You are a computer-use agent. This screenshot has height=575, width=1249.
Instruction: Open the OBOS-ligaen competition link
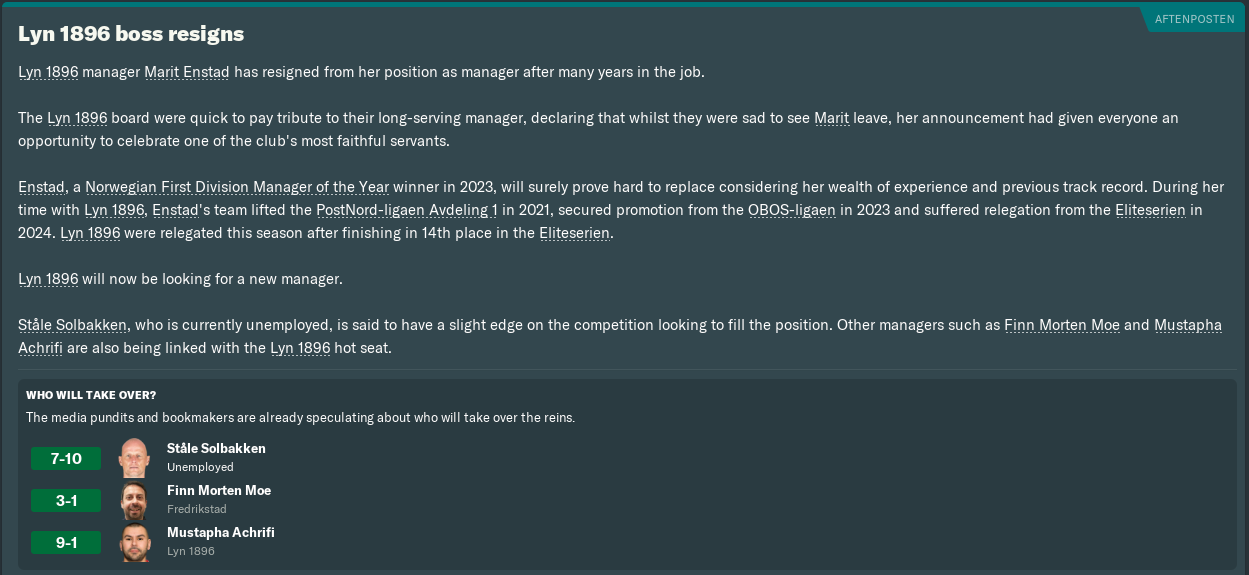794,210
